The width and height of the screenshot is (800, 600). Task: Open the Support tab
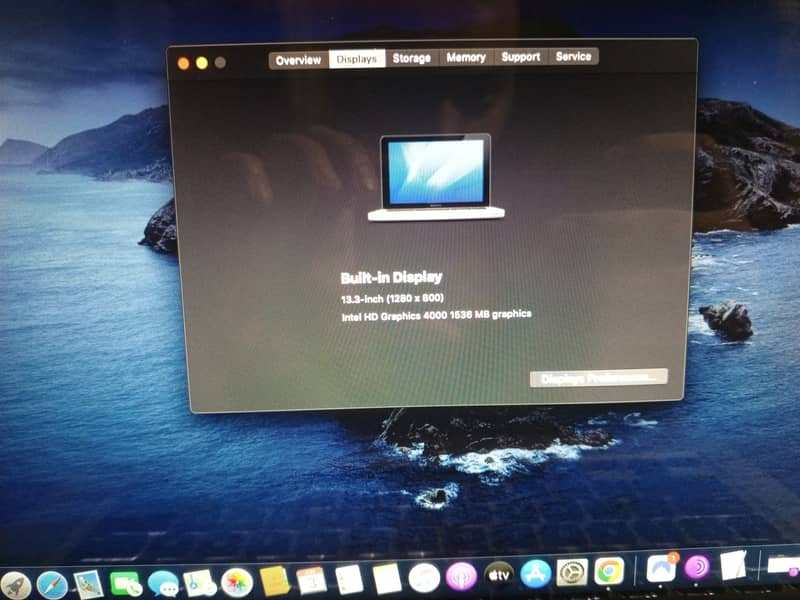520,57
